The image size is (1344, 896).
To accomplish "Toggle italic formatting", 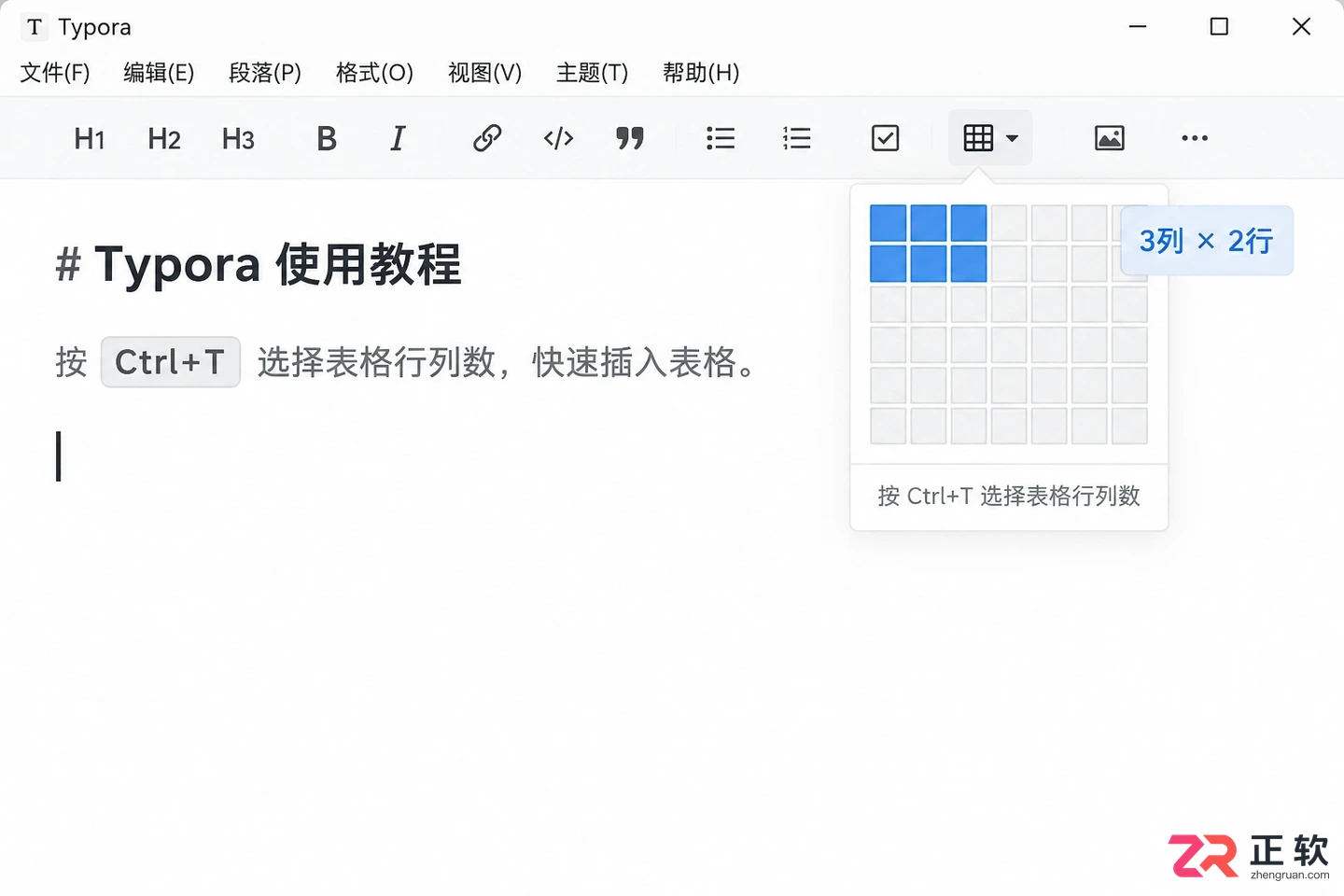I will 398,138.
